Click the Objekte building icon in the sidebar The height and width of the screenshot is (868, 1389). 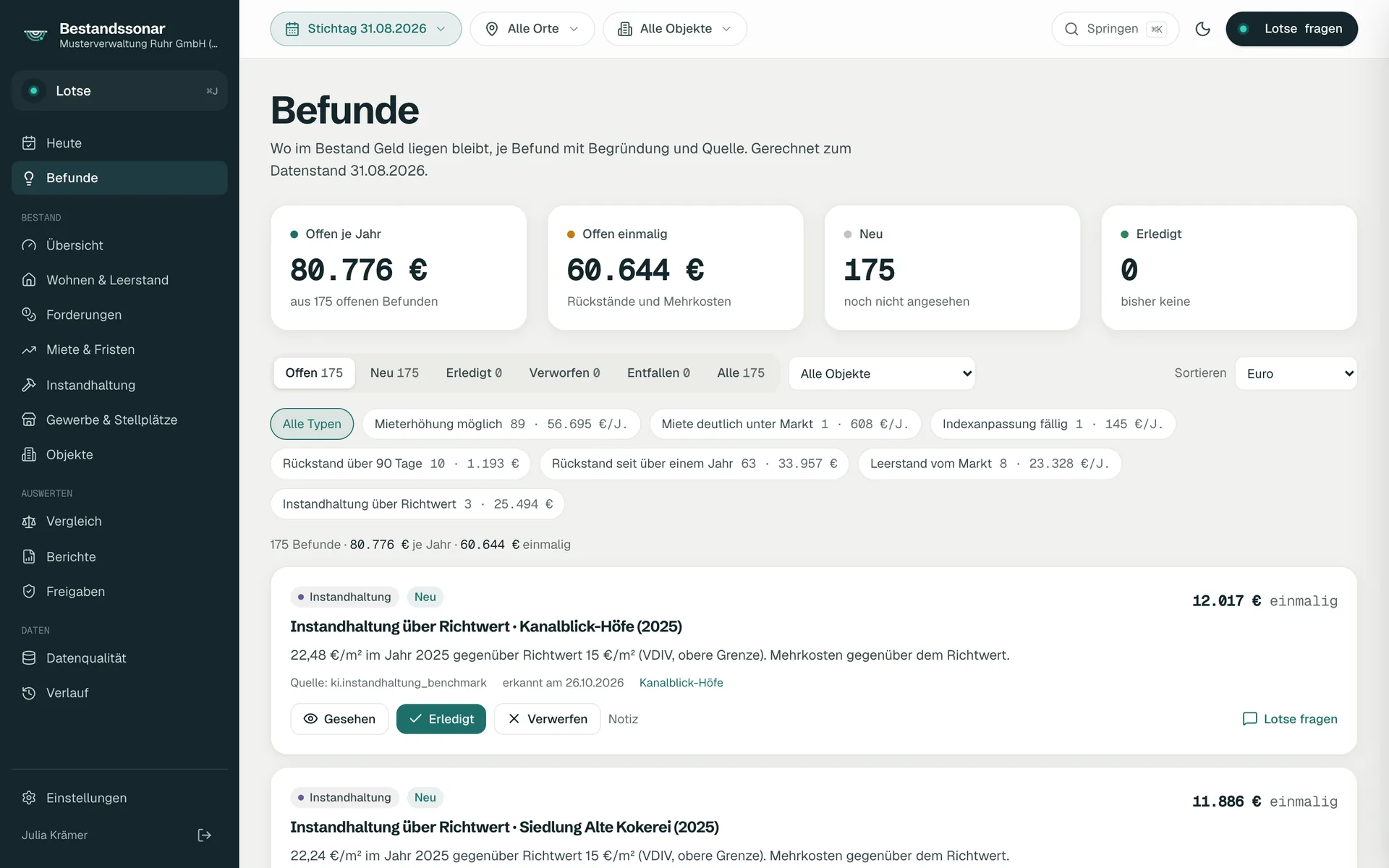pos(29,454)
